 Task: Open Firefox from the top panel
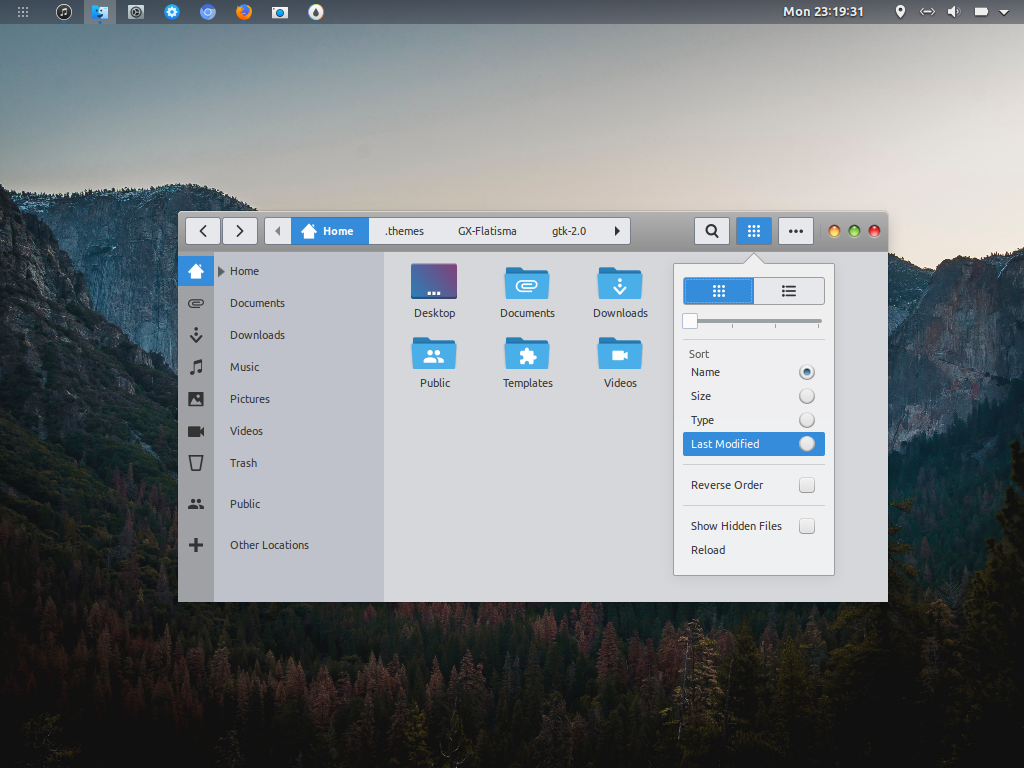(x=244, y=12)
